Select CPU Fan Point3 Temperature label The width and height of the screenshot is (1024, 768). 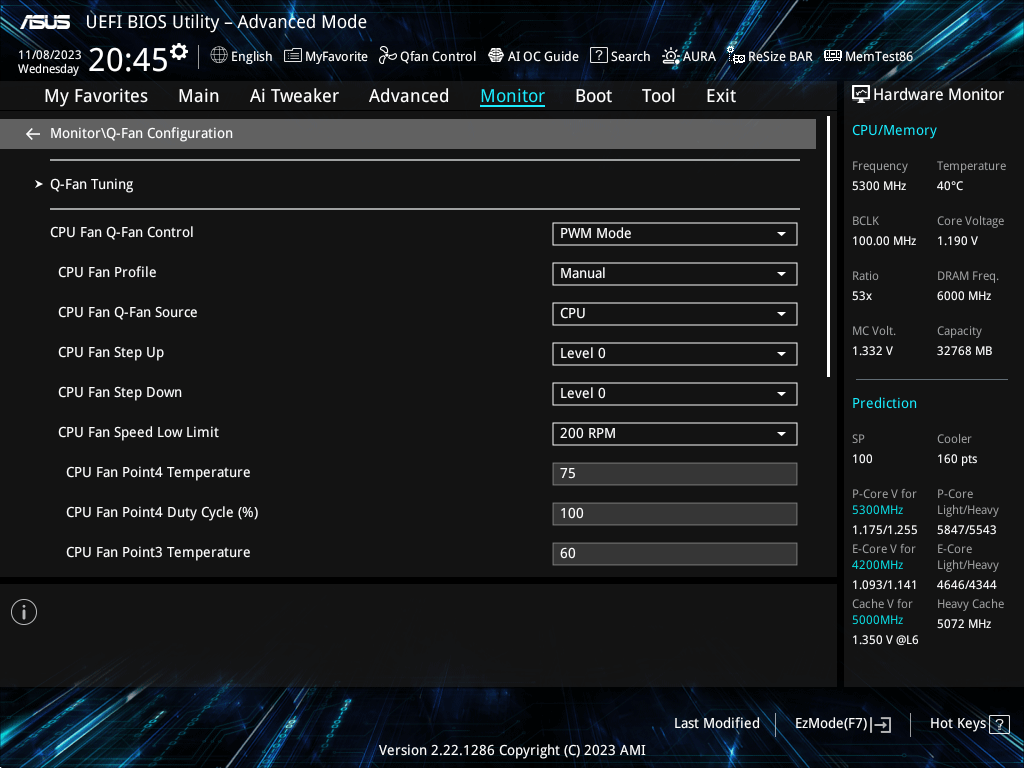click(x=158, y=552)
